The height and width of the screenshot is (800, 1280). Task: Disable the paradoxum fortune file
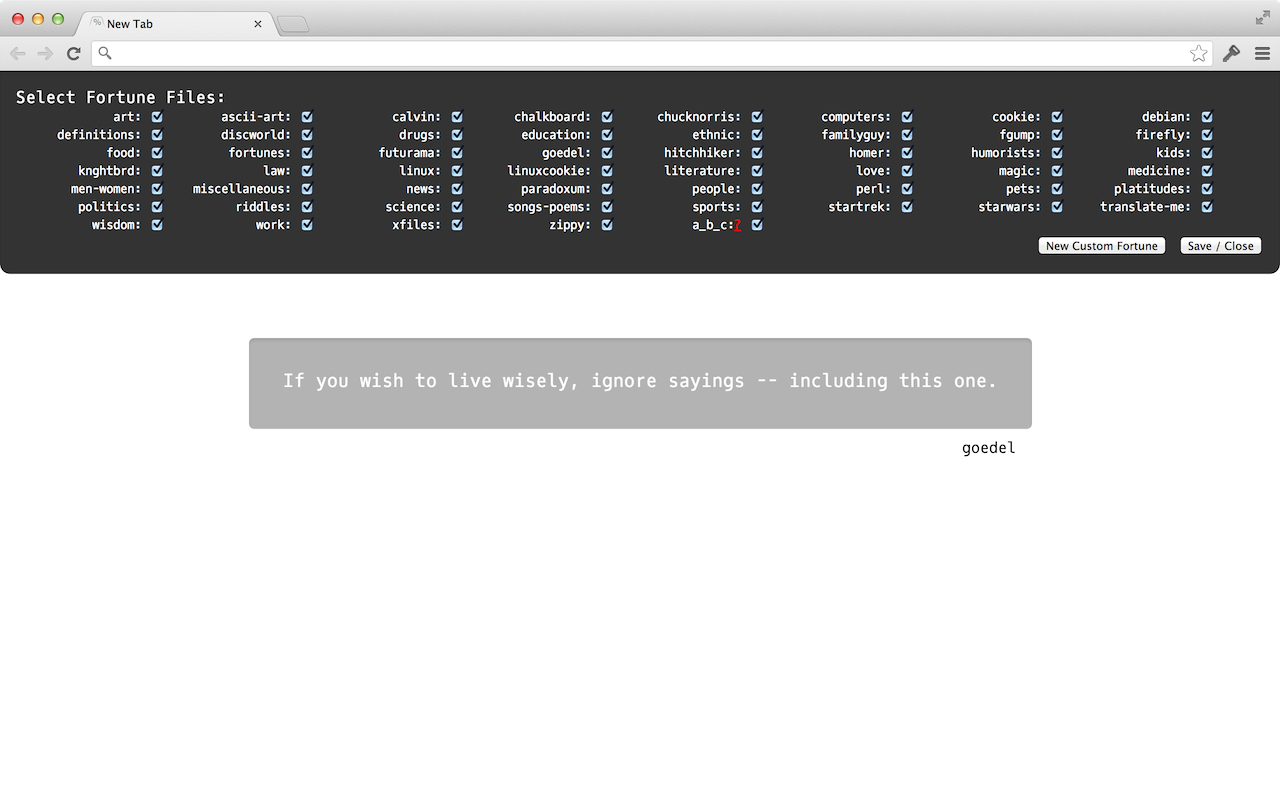click(607, 189)
